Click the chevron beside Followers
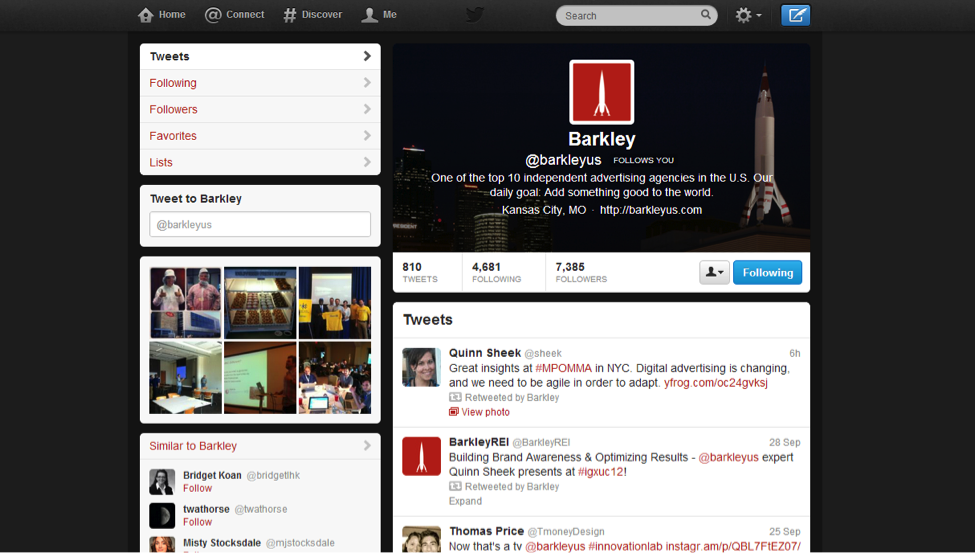The image size is (975, 553). (367, 109)
